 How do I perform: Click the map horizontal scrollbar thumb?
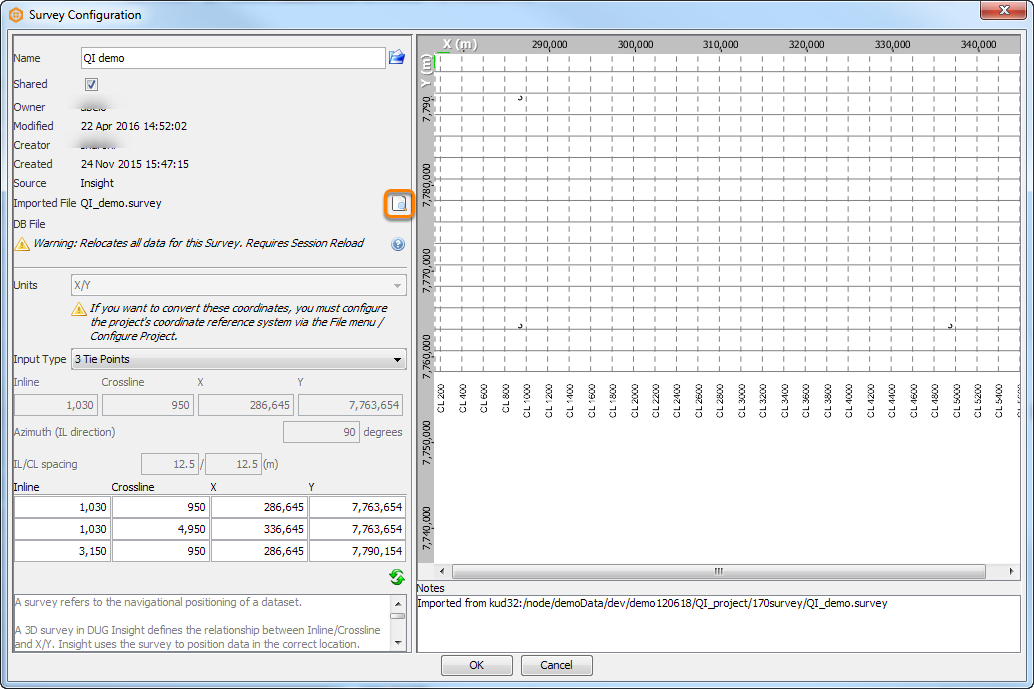(719, 571)
